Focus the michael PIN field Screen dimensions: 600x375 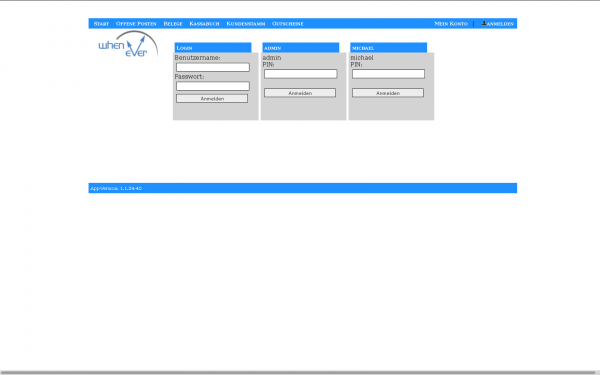(388, 74)
